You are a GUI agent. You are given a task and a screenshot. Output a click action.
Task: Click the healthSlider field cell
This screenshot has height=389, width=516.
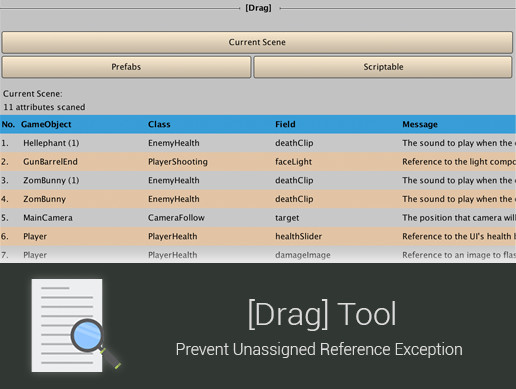pyautogui.click(x=298, y=236)
